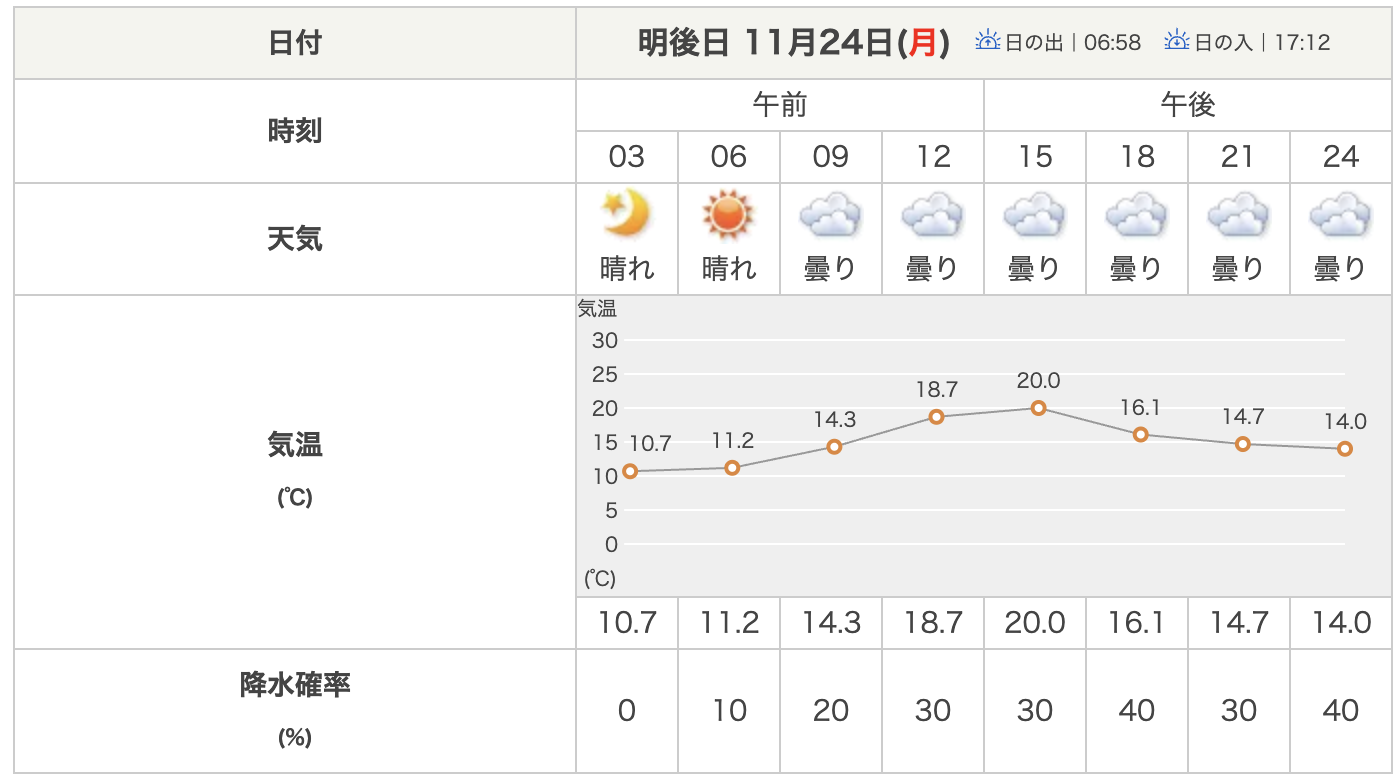Click the 10.7 data point on the temperature graph
The height and width of the screenshot is (774, 1400).
coord(630,471)
